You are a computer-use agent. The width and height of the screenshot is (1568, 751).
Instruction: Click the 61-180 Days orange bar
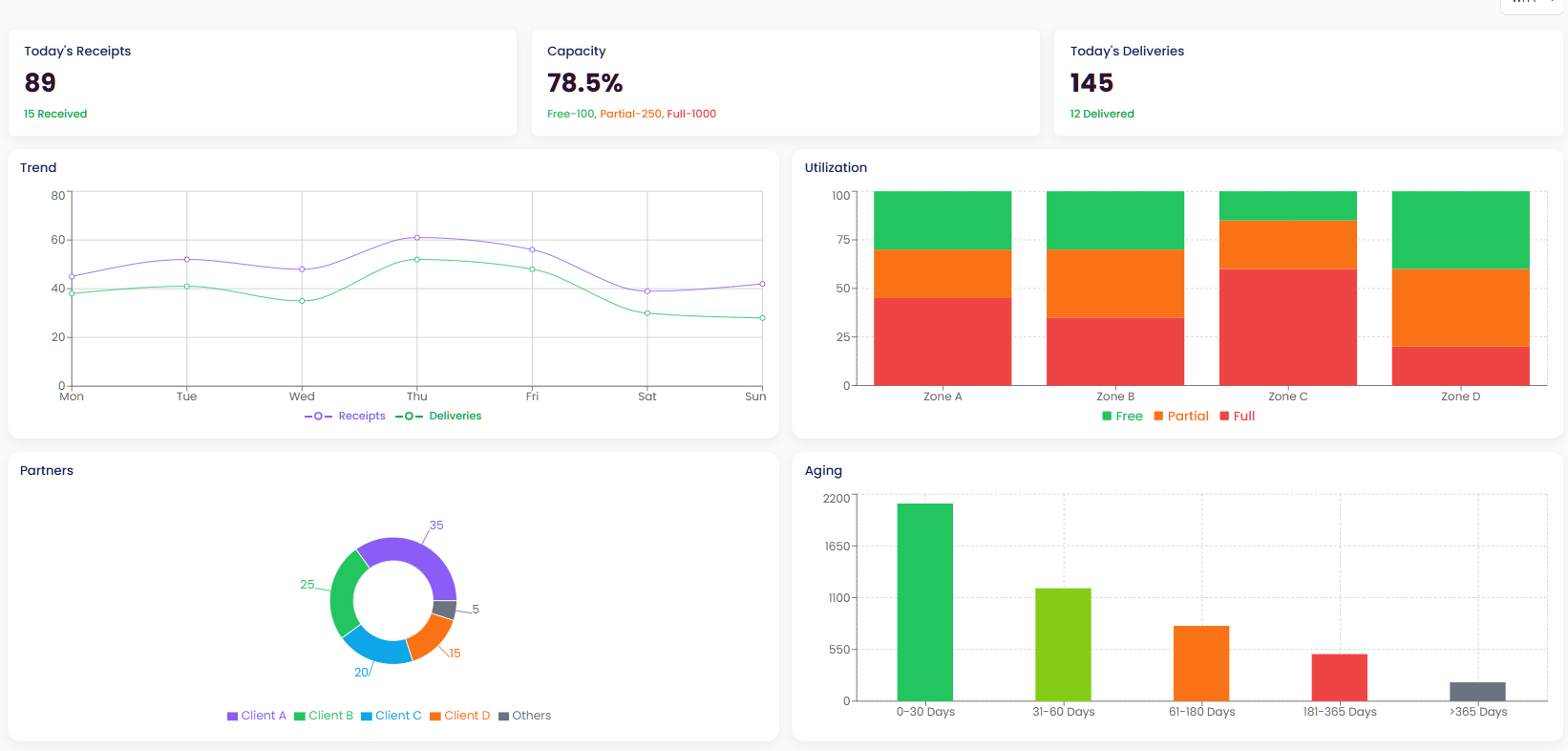pos(1201,664)
